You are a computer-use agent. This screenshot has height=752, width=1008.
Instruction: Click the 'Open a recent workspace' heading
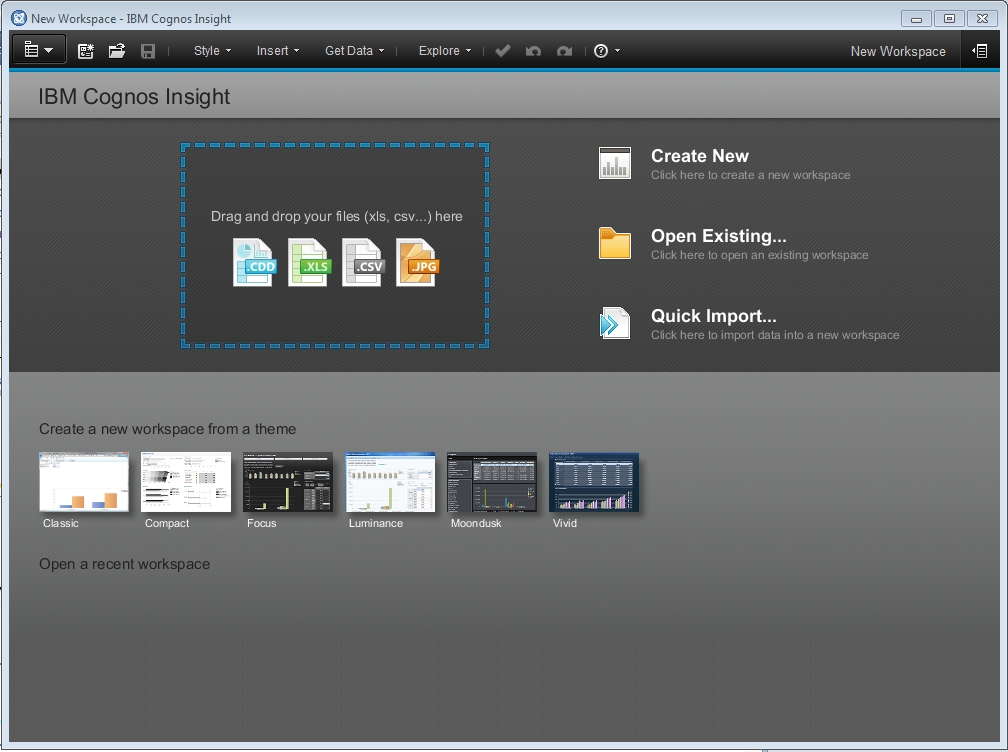pos(124,564)
